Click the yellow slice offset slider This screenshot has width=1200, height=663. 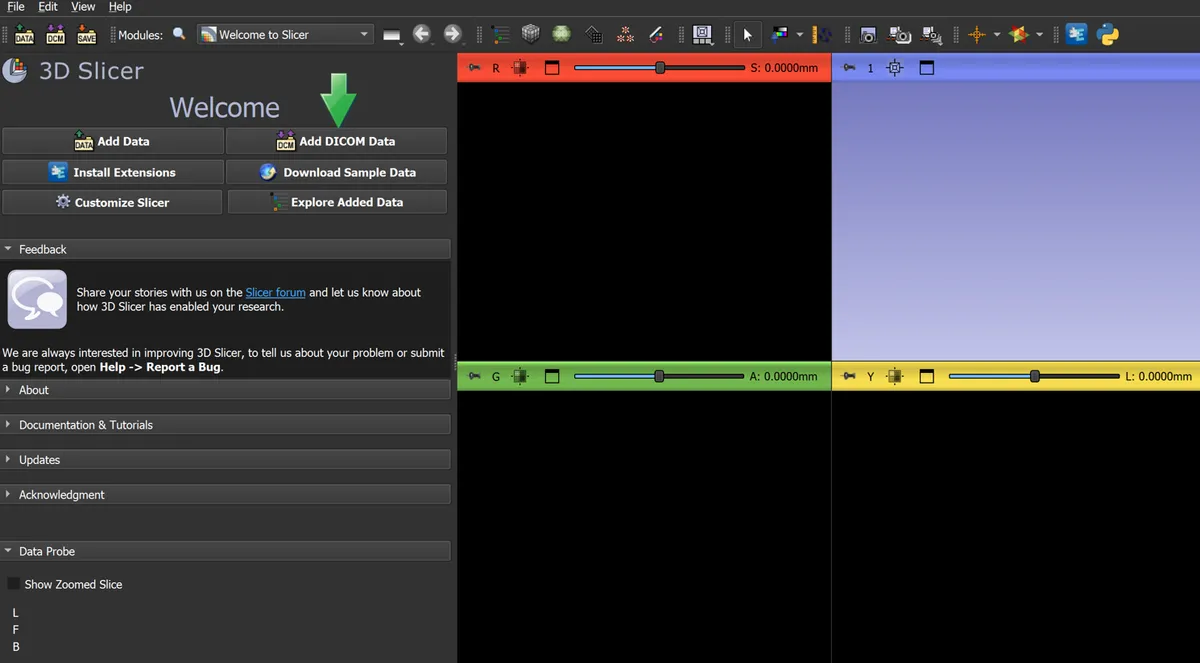pos(1033,376)
